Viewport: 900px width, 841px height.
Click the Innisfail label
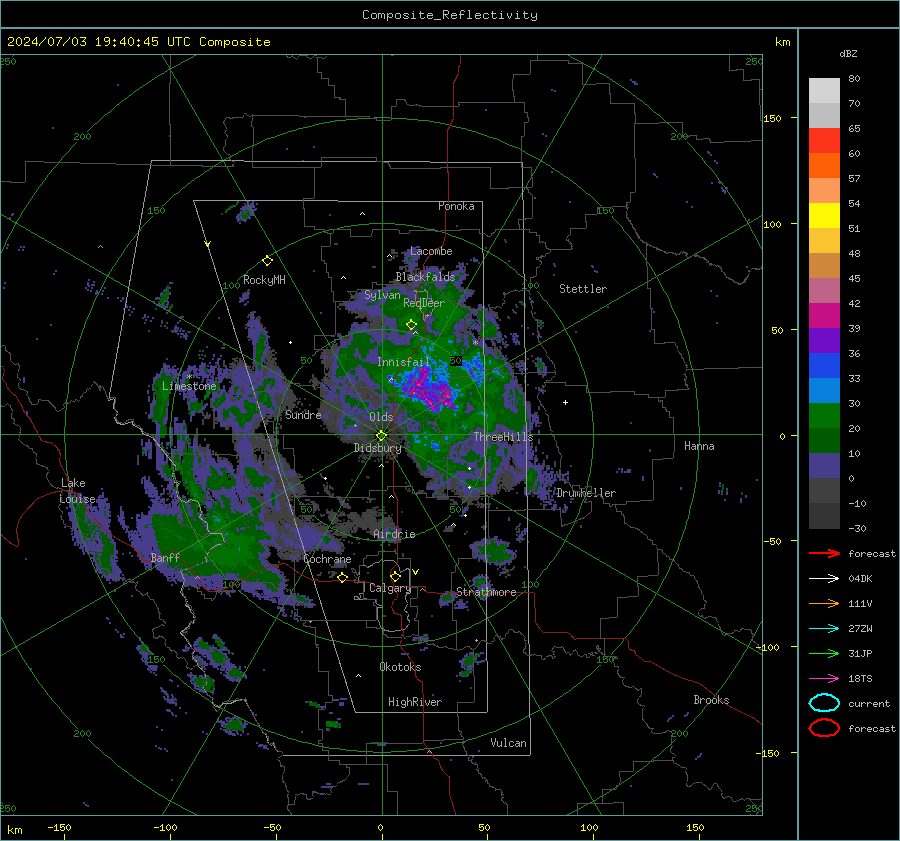pos(404,362)
